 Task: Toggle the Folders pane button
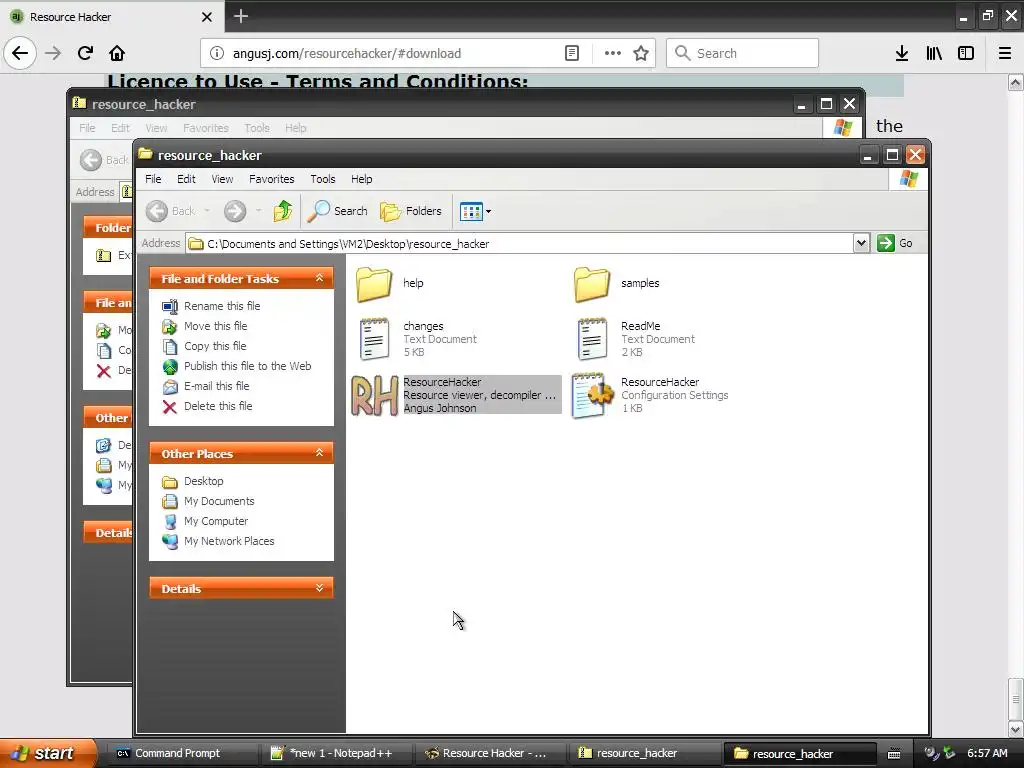click(411, 211)
